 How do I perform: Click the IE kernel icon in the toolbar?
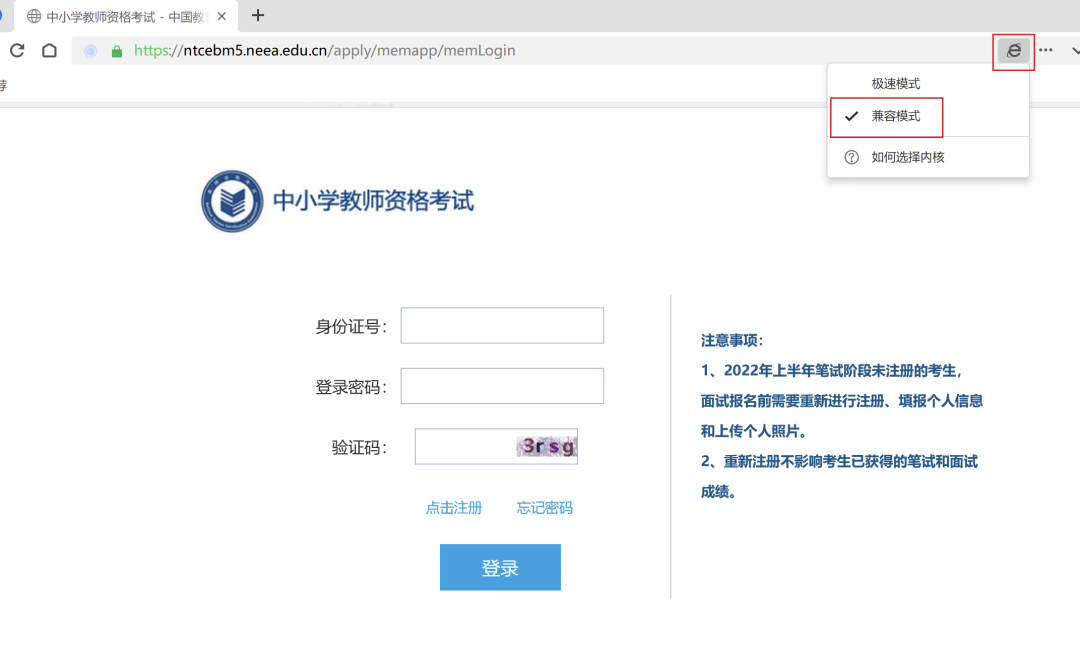click(x=1013, y=51)
